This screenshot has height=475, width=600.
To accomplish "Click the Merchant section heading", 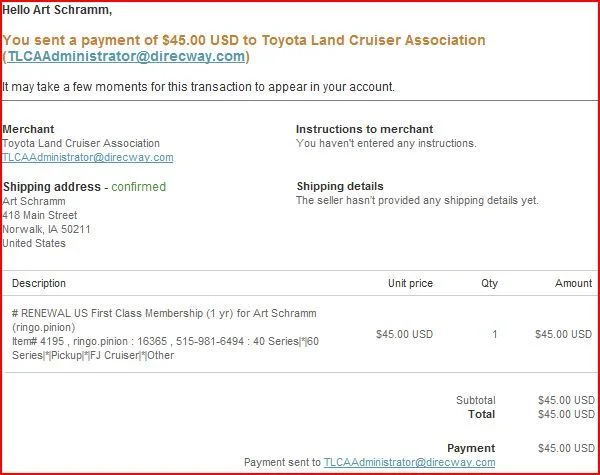I will (x=28, y=129).
